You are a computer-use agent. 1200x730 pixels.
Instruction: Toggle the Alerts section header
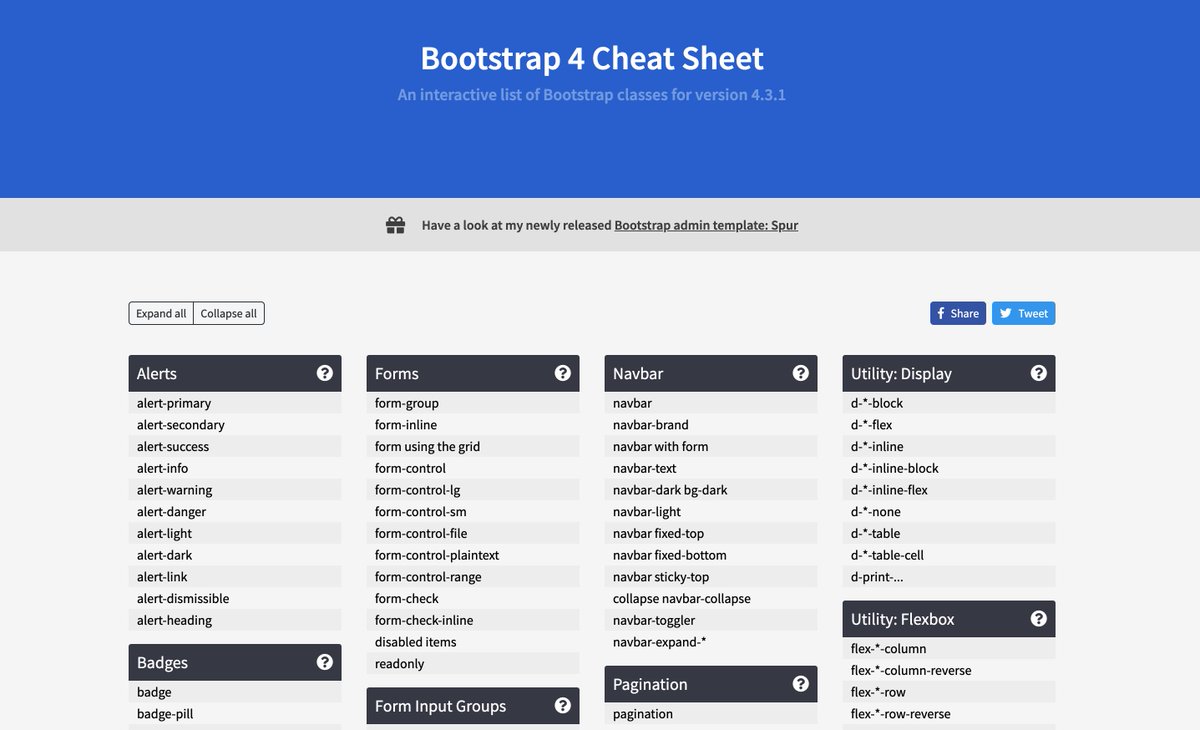pyautogui.click(x=235, y=373)
